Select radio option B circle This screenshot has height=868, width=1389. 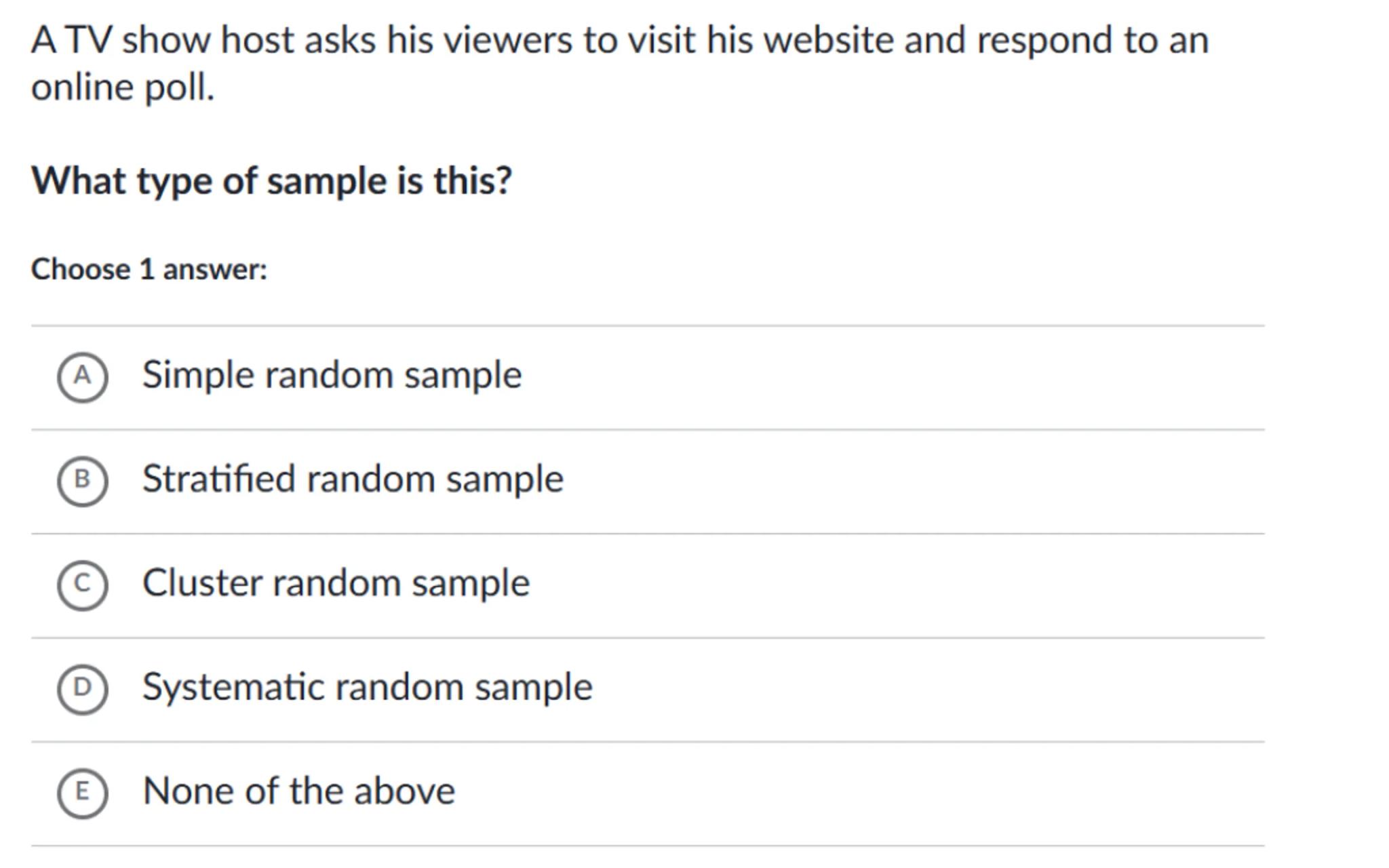82,481
